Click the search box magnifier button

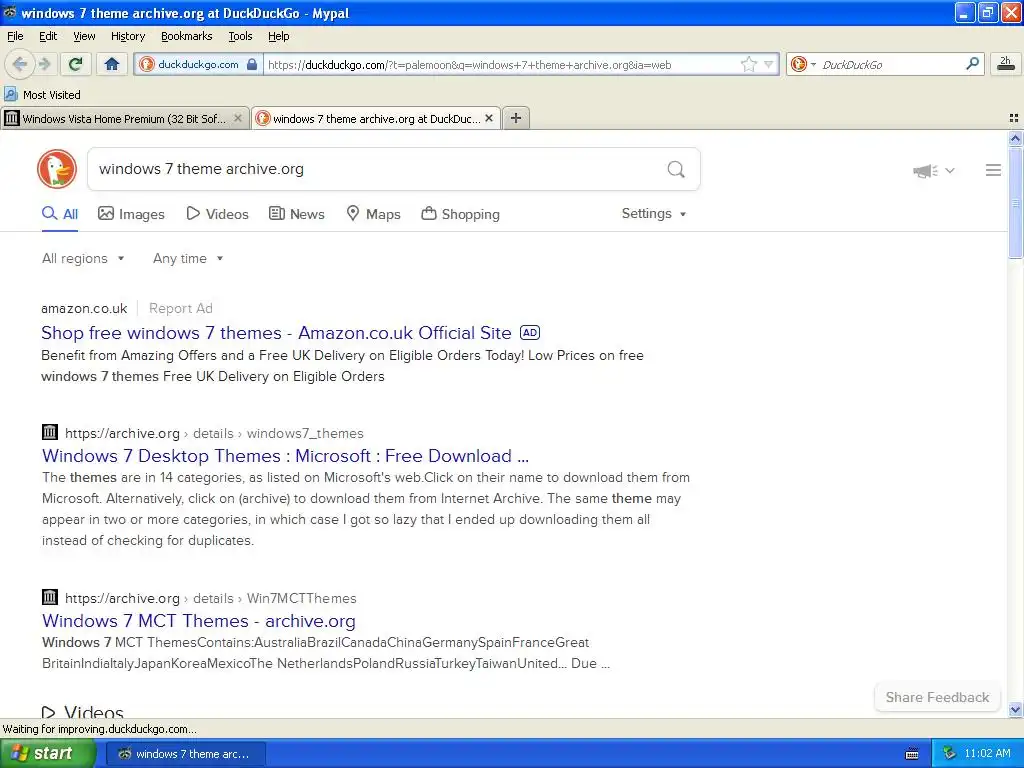click(x=676, y=170)
